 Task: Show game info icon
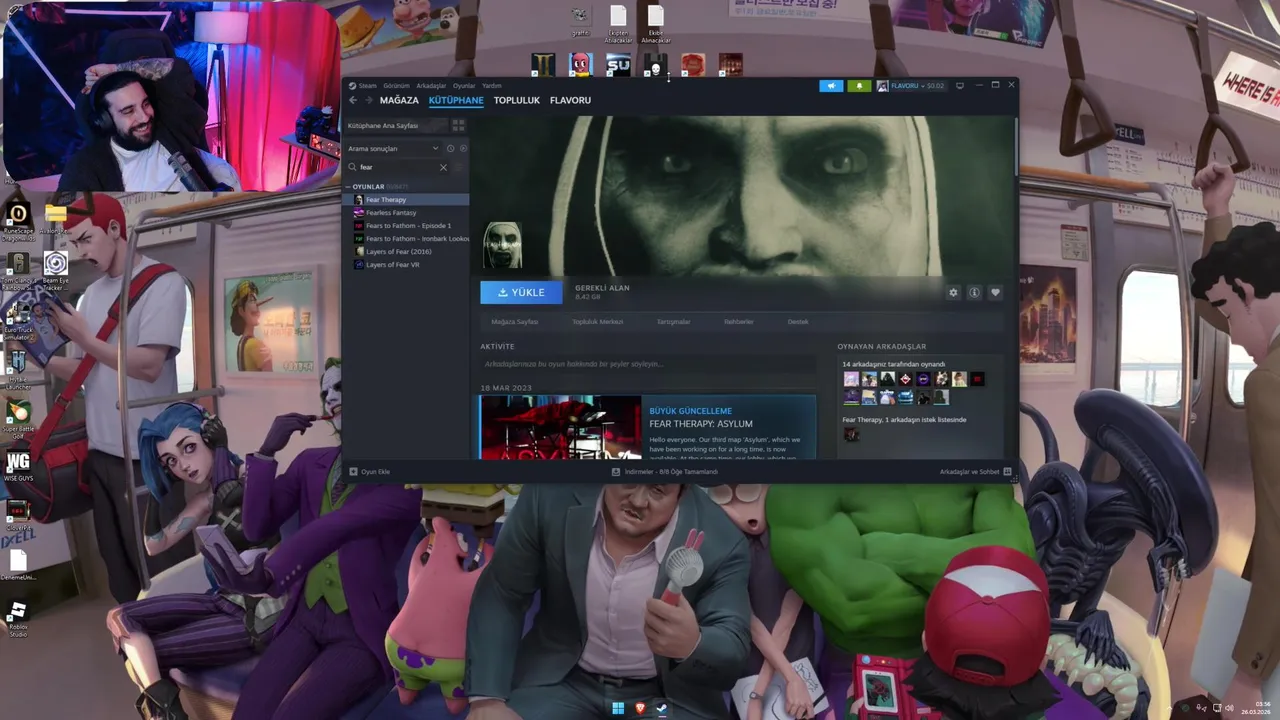tap(974, 292)
